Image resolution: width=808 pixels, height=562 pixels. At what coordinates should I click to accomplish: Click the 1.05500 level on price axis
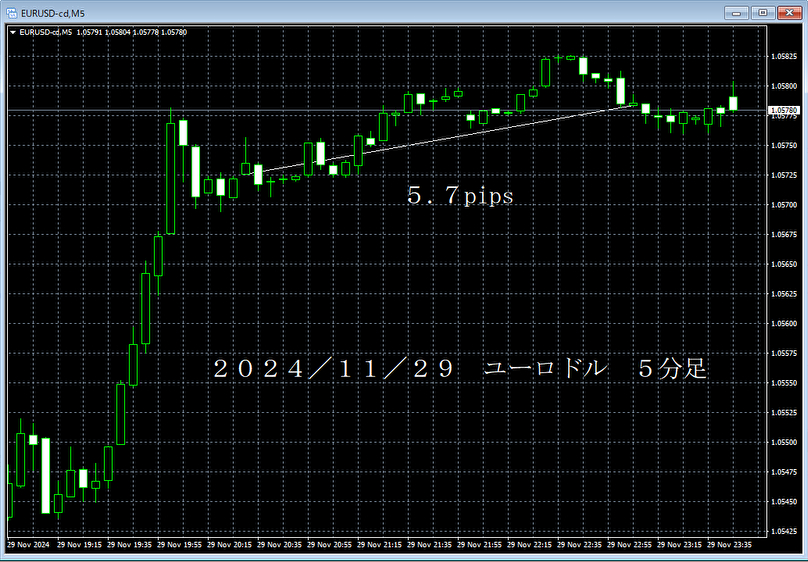point(783,442)
